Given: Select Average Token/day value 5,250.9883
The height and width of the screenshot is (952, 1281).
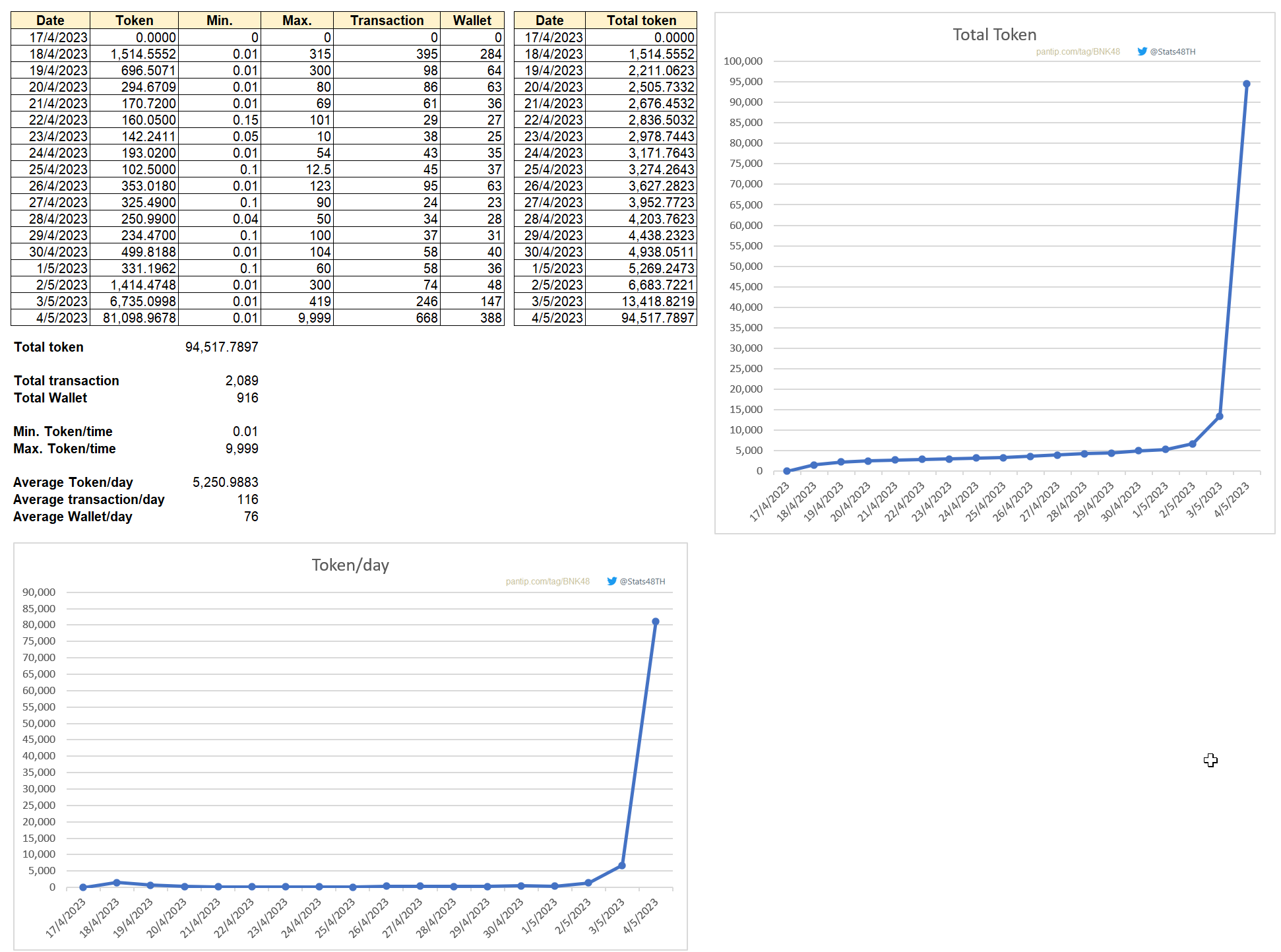Looking at the screenshot, I should pos(225,482).
